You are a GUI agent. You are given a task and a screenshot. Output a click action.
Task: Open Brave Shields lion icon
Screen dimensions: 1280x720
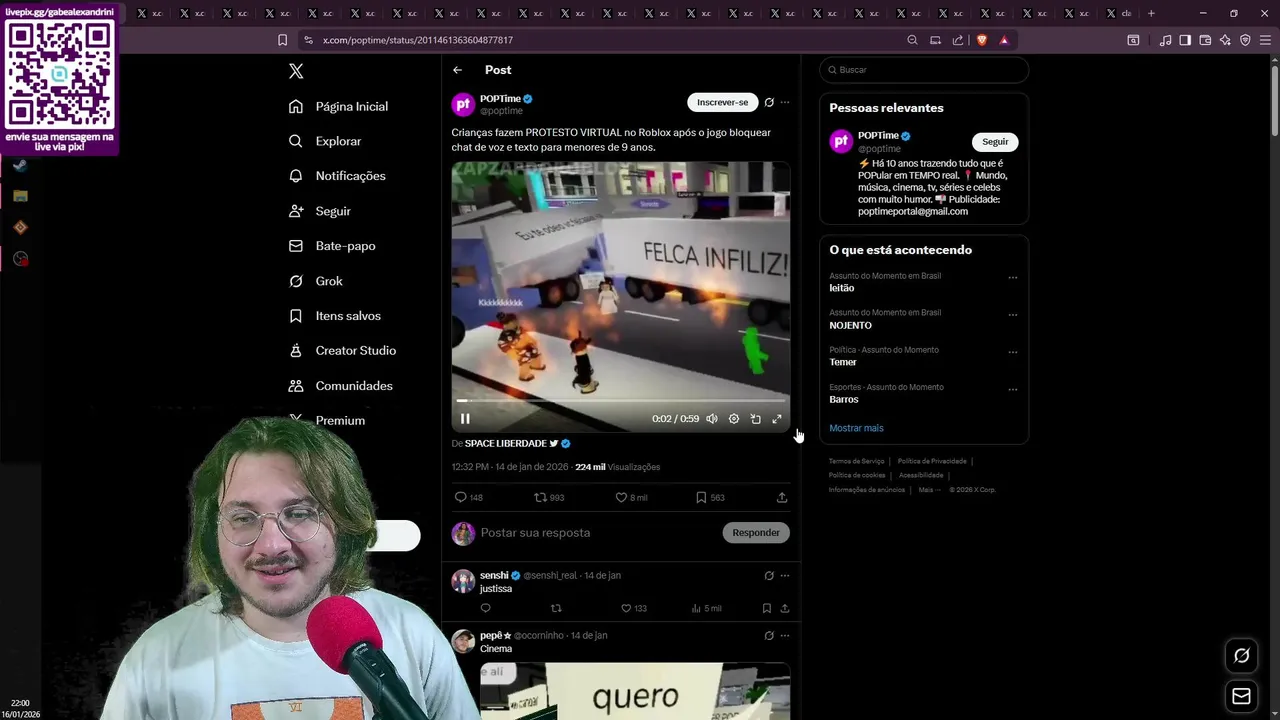[x=981, y=40]
